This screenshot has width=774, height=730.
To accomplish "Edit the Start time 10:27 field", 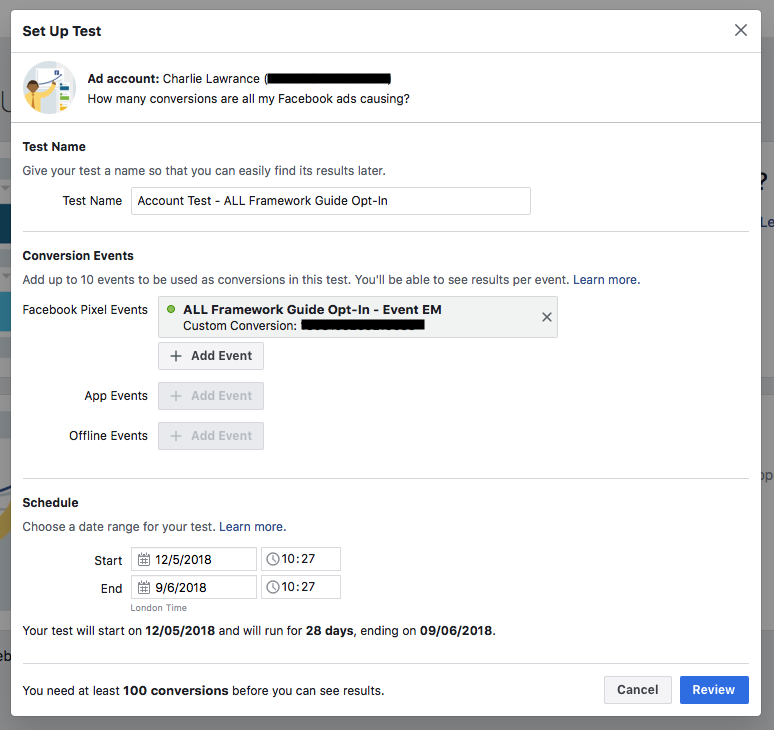I will click(x=301, y=559).
